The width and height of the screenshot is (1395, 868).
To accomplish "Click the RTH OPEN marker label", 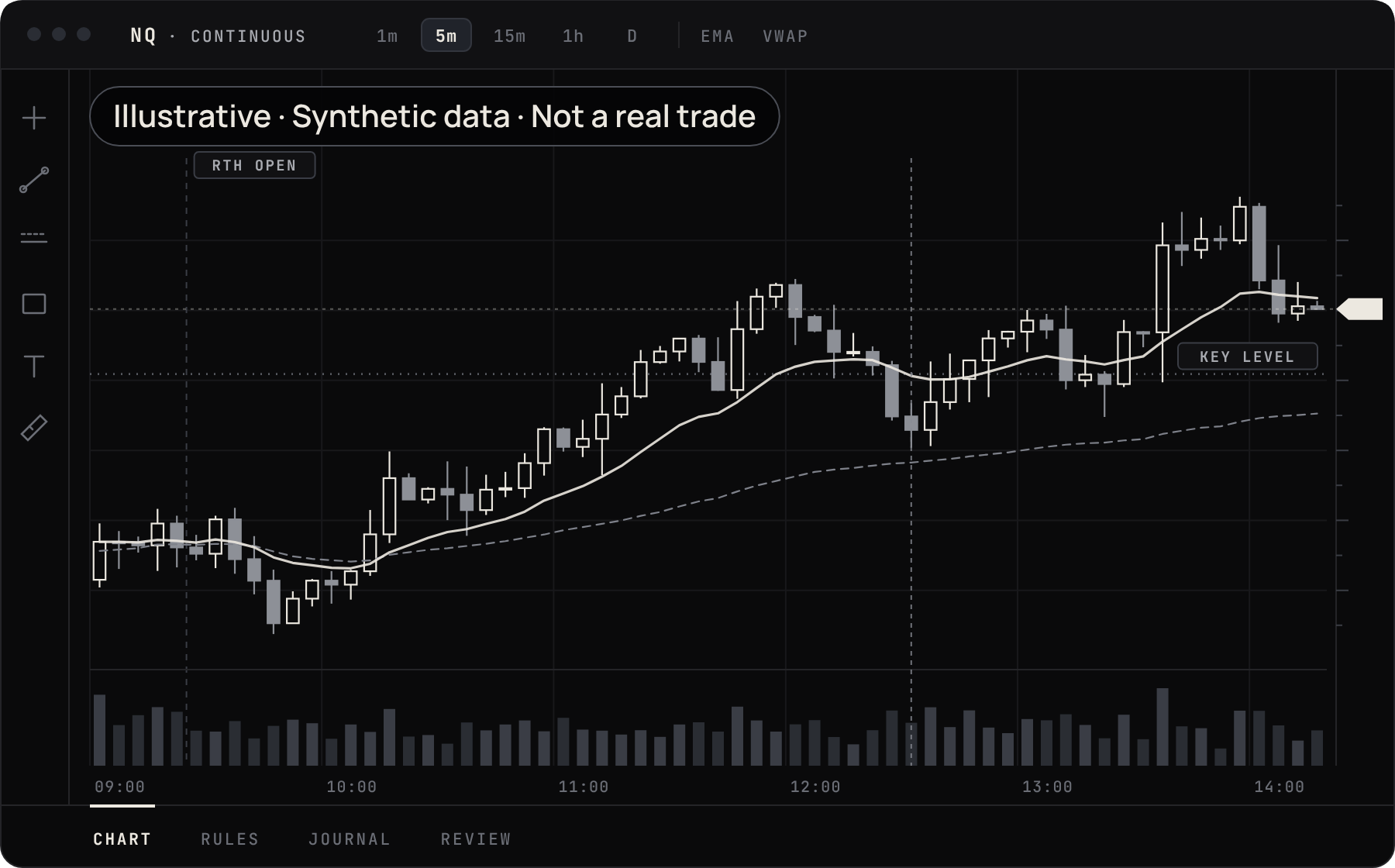I will click(x=254, y=165).
